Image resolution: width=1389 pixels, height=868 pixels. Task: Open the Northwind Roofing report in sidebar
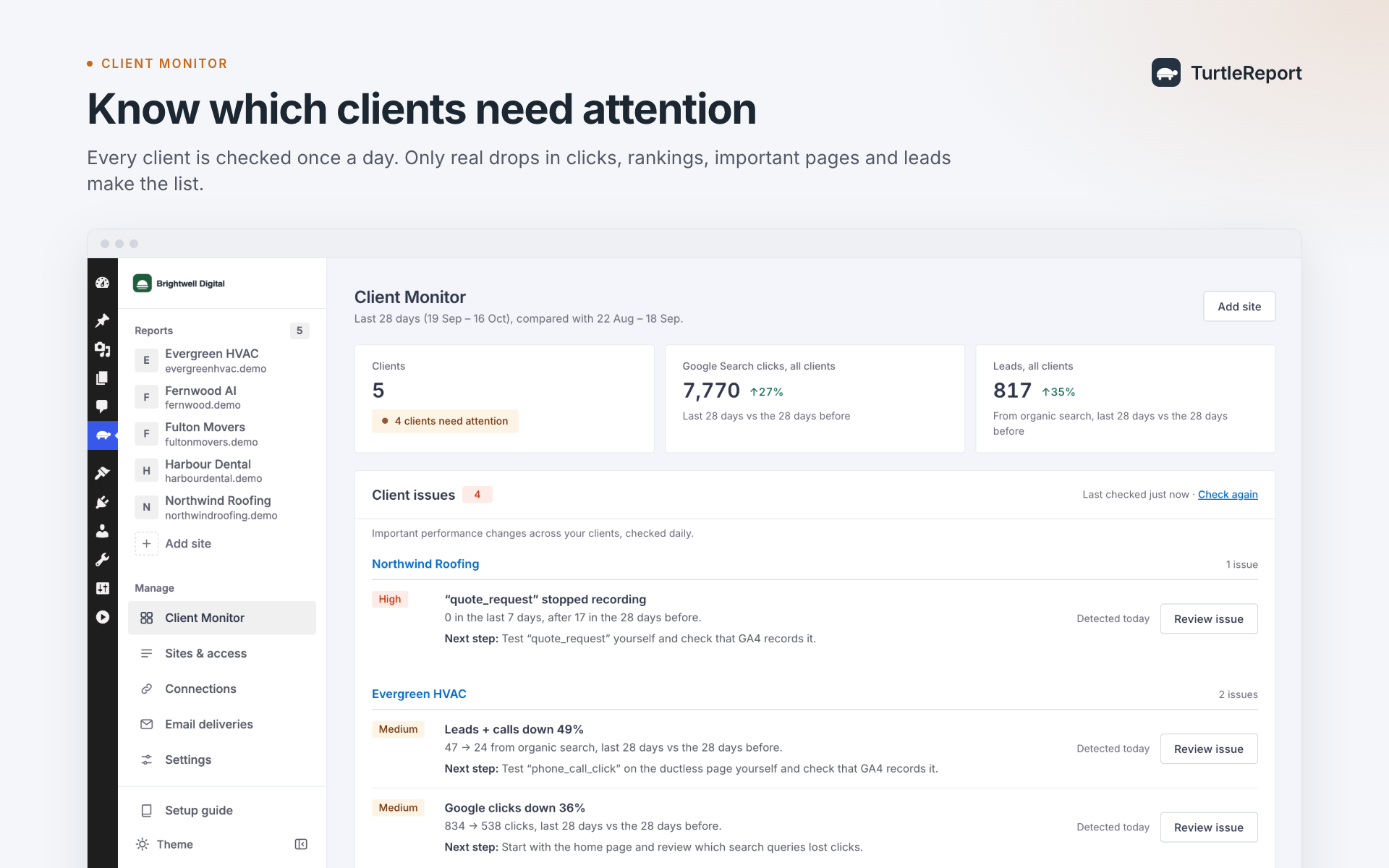[x=222, y=507]
